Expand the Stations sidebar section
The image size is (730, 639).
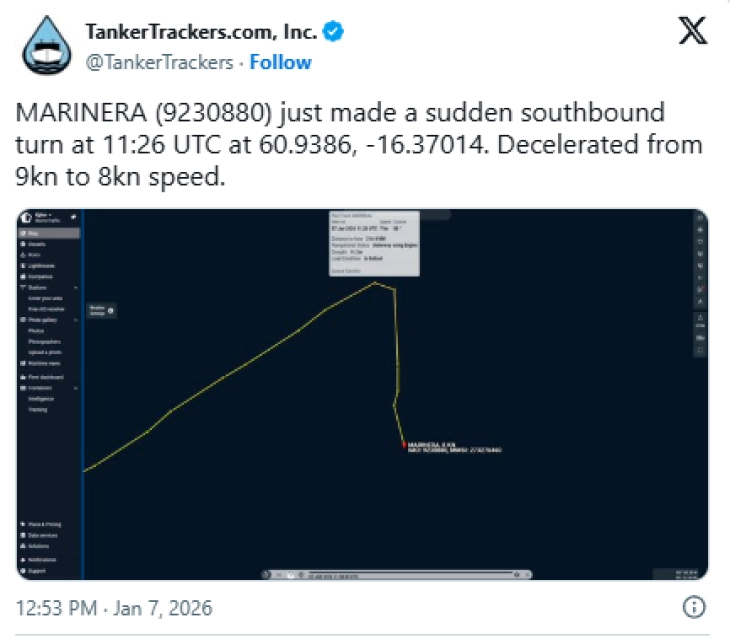[x=76, y=287]
